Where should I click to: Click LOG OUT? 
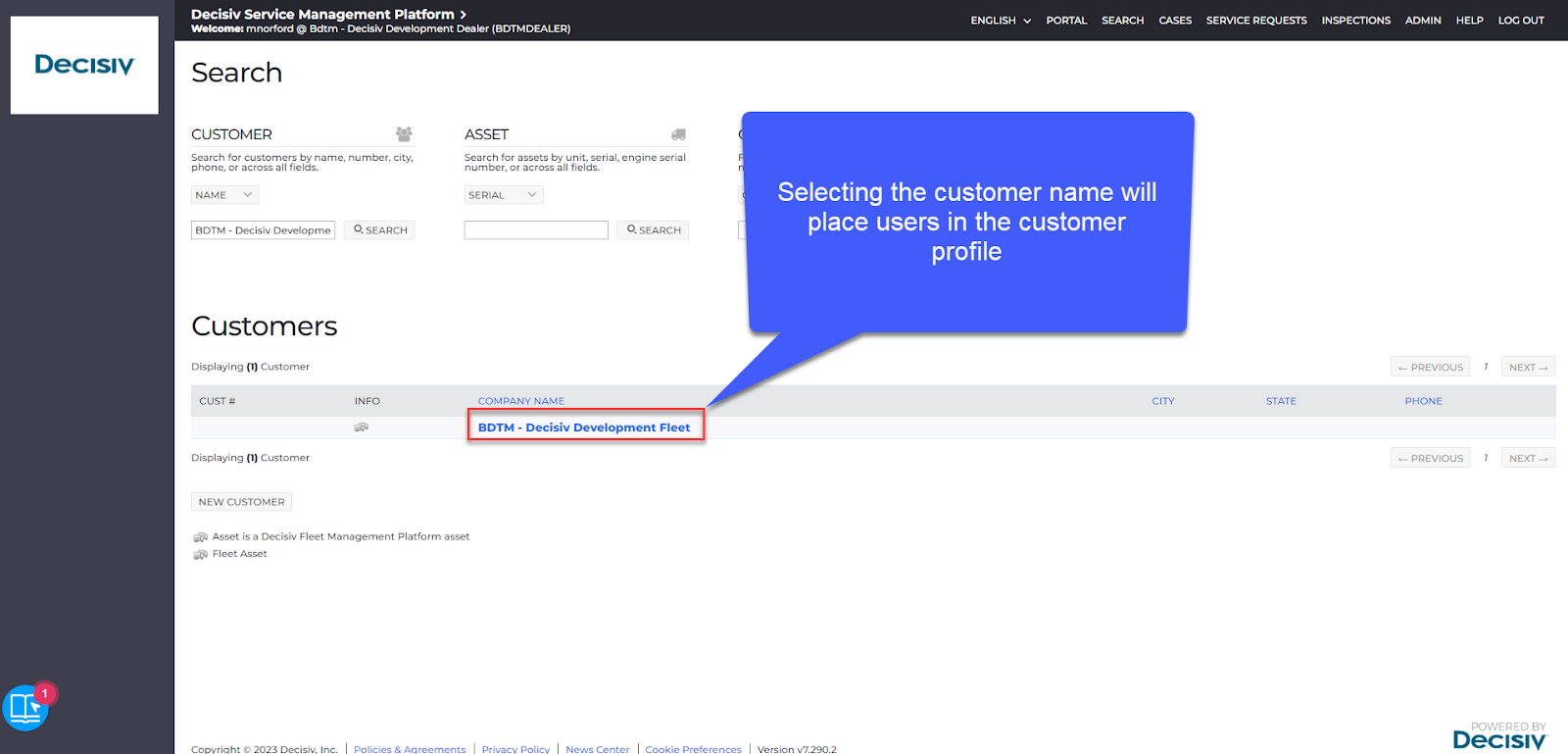1521,21
